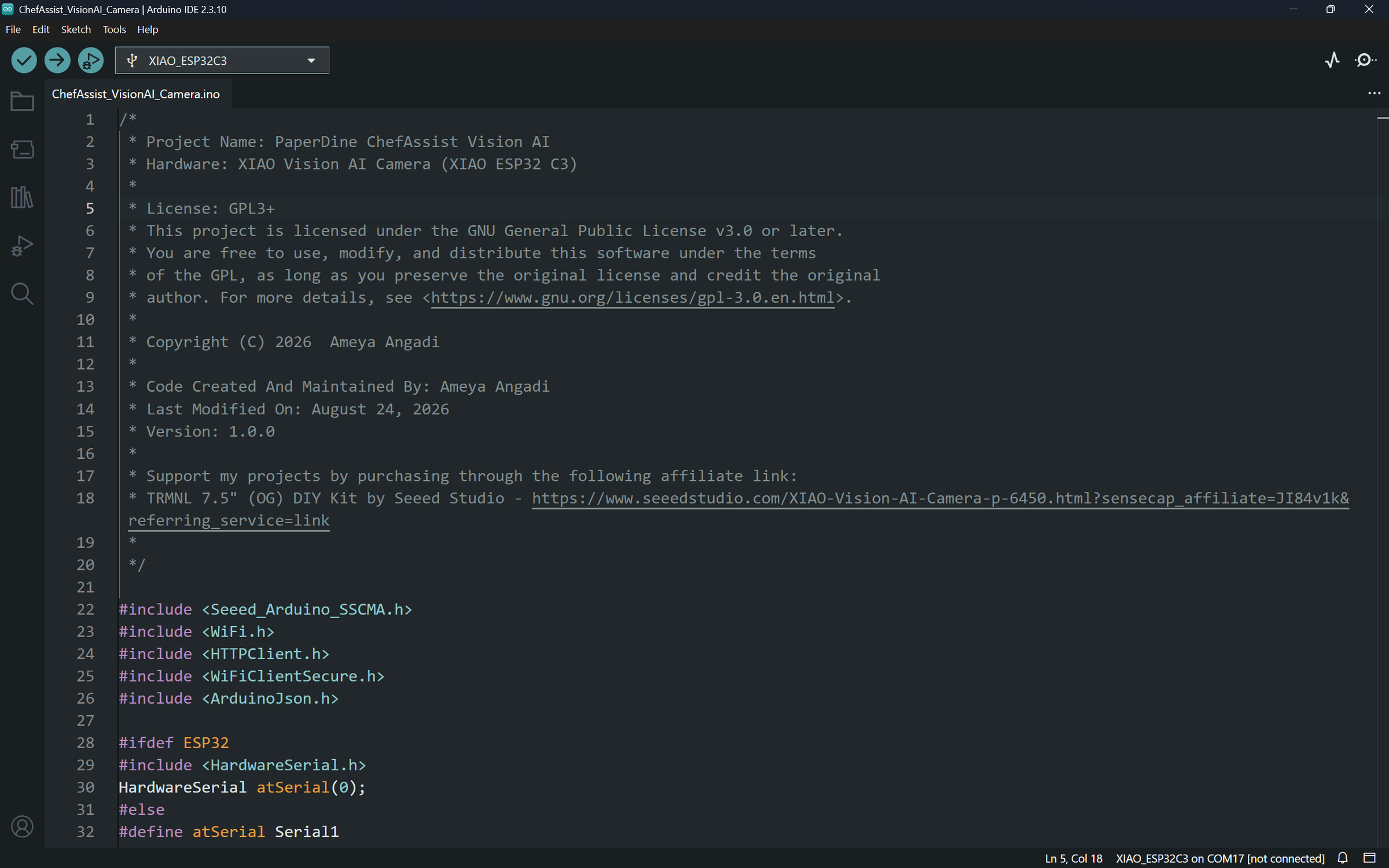Click the notifications bell in status bar
This screenshot has width=1389, height=868.
point(1343,858)
